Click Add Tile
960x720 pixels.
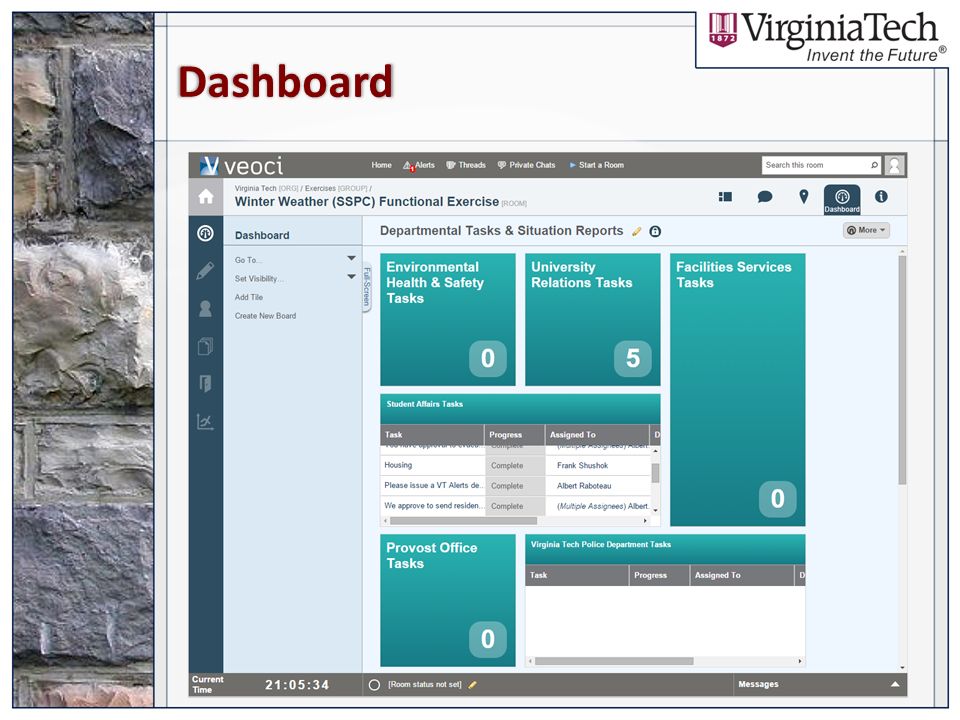(x=249, y=297)
